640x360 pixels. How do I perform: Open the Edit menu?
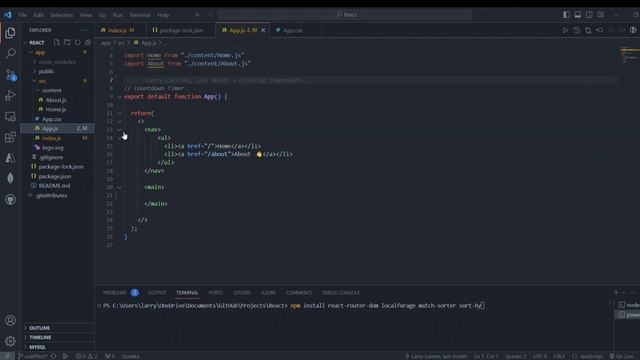[38, 15]
